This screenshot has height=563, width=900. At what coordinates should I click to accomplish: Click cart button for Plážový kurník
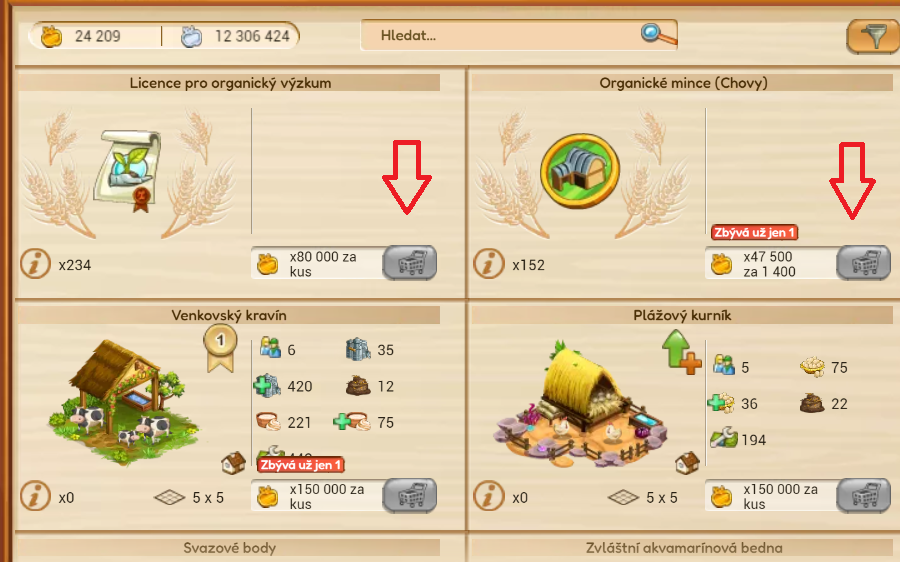point(863,495)
